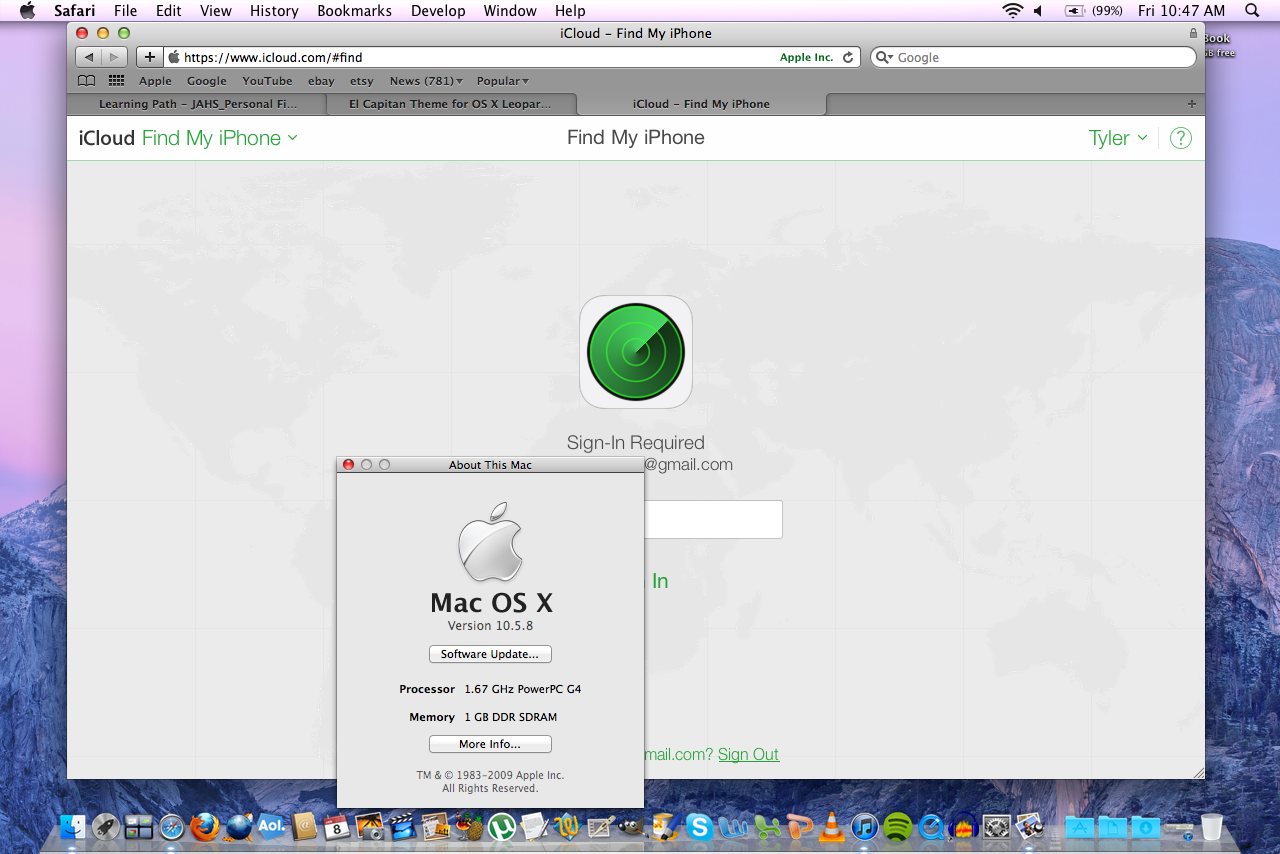Image resolution: width=1280 pixels, height=854 pixels.
Task: Open the Launchpad rocket icon in Dock
Action: (105, 827)
